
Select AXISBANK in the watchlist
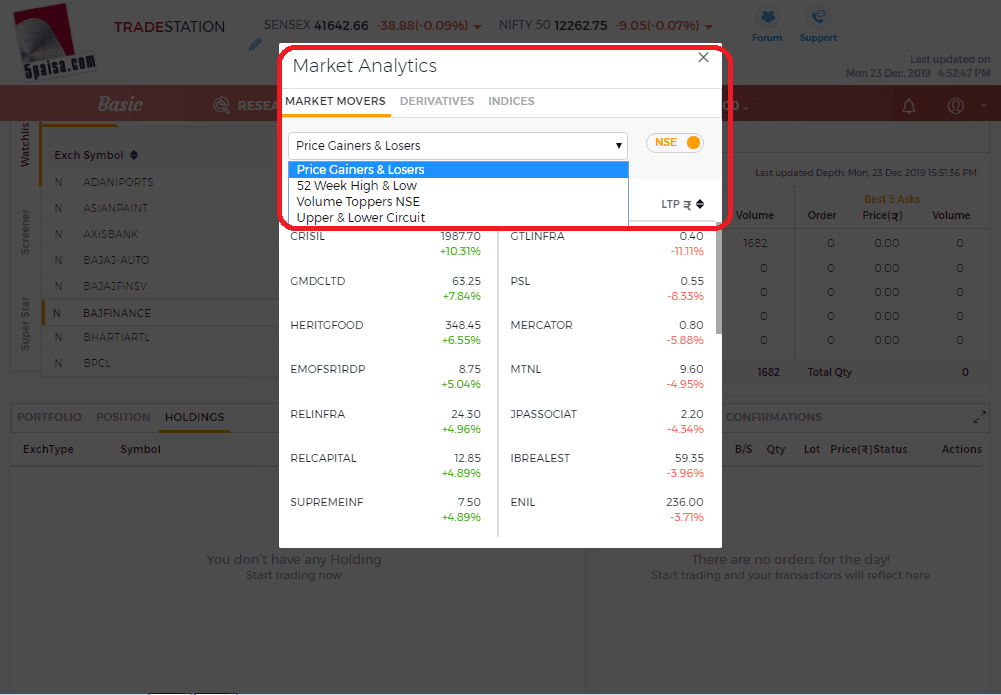click(x=110, y=234)
